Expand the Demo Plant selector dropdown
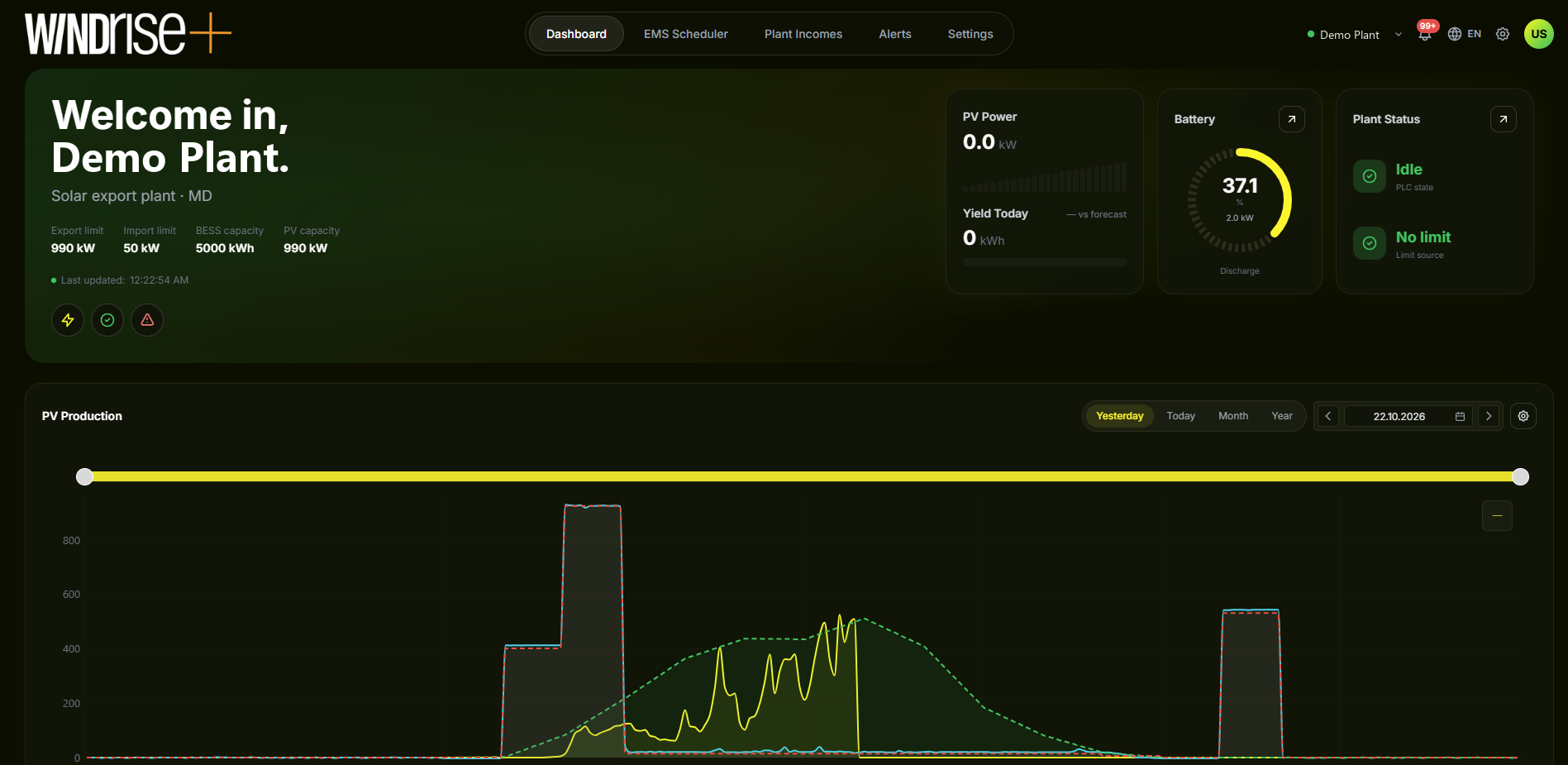 (x=1355, y=35)
